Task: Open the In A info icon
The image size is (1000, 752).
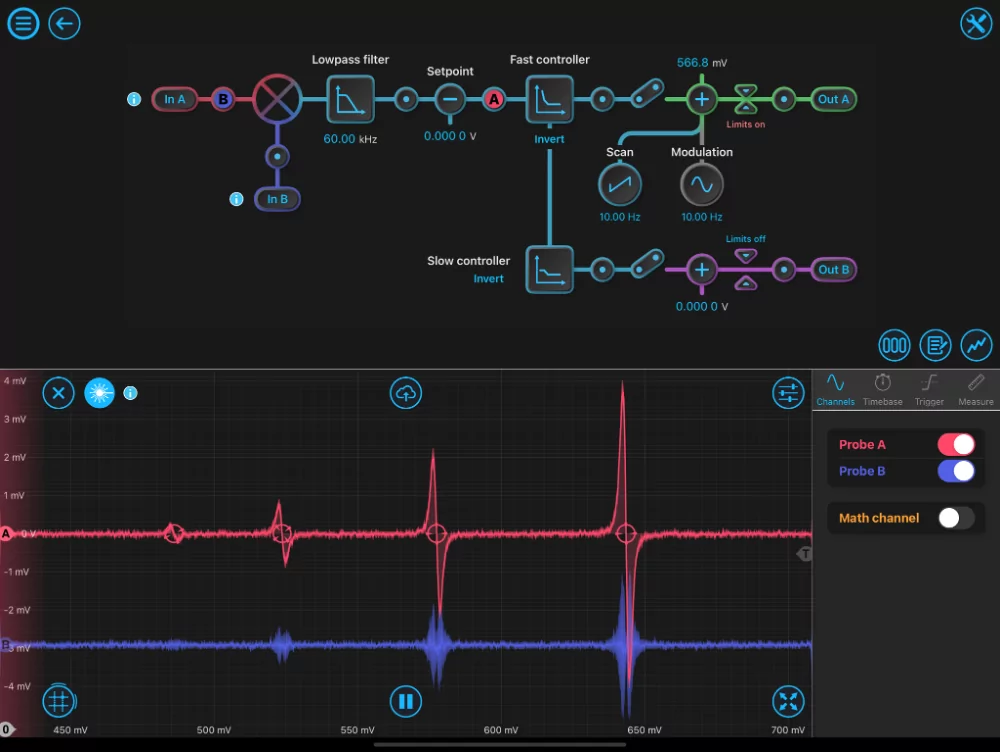Action: pos(134,99)
